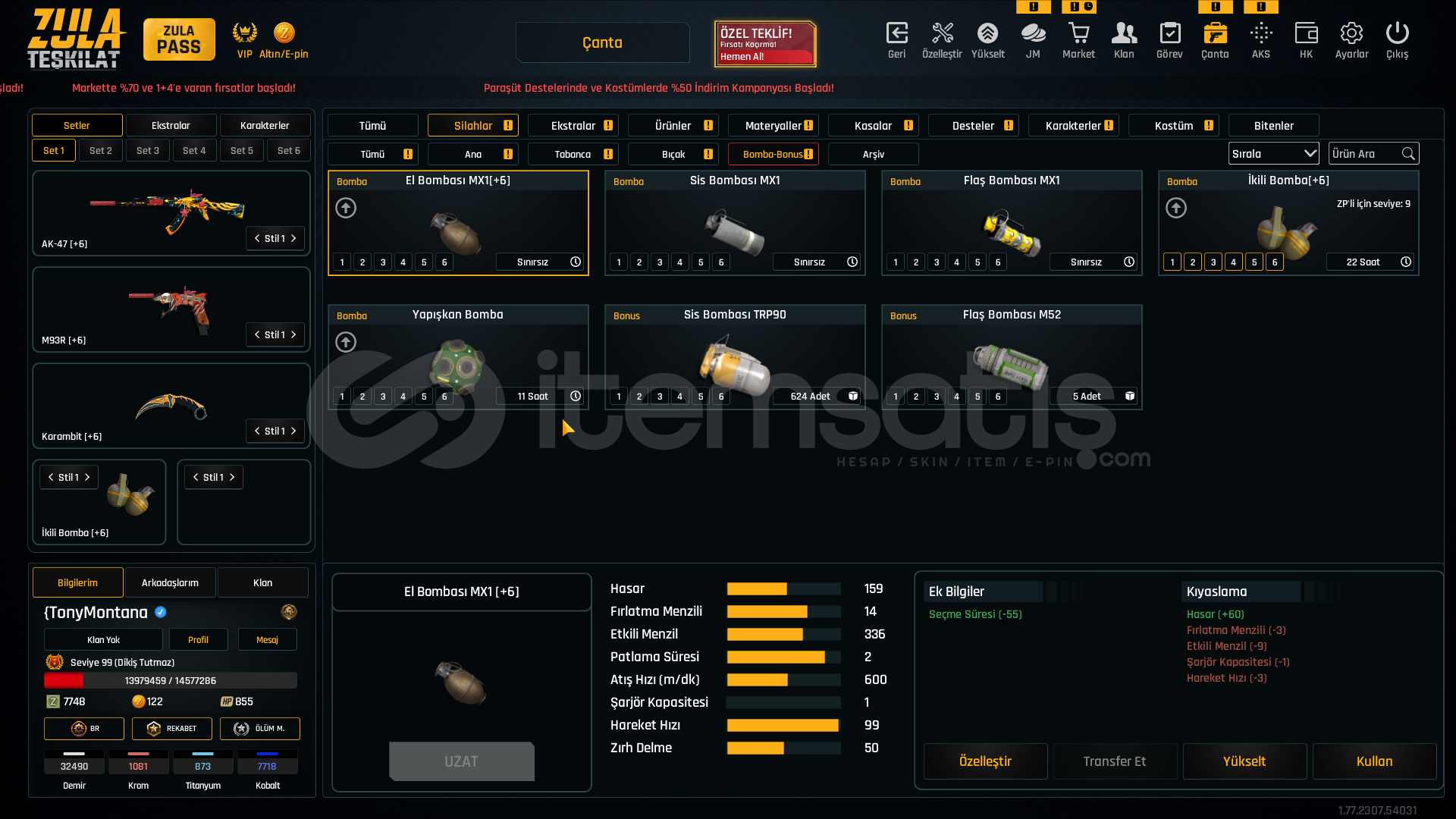Click upgrade arrow on Yapışkan Bomba card

346,342
